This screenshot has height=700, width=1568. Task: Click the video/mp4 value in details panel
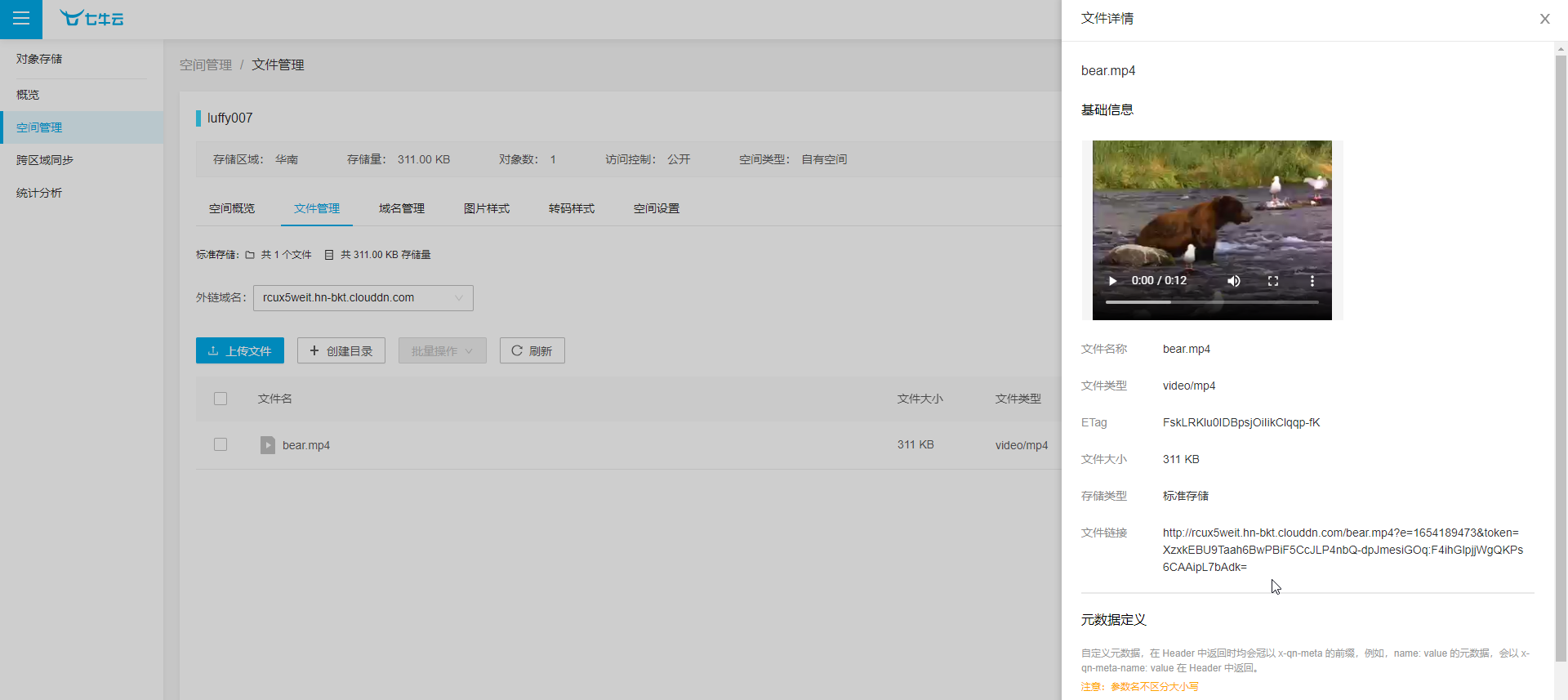pyautogui.click(x=1189, y=386)
